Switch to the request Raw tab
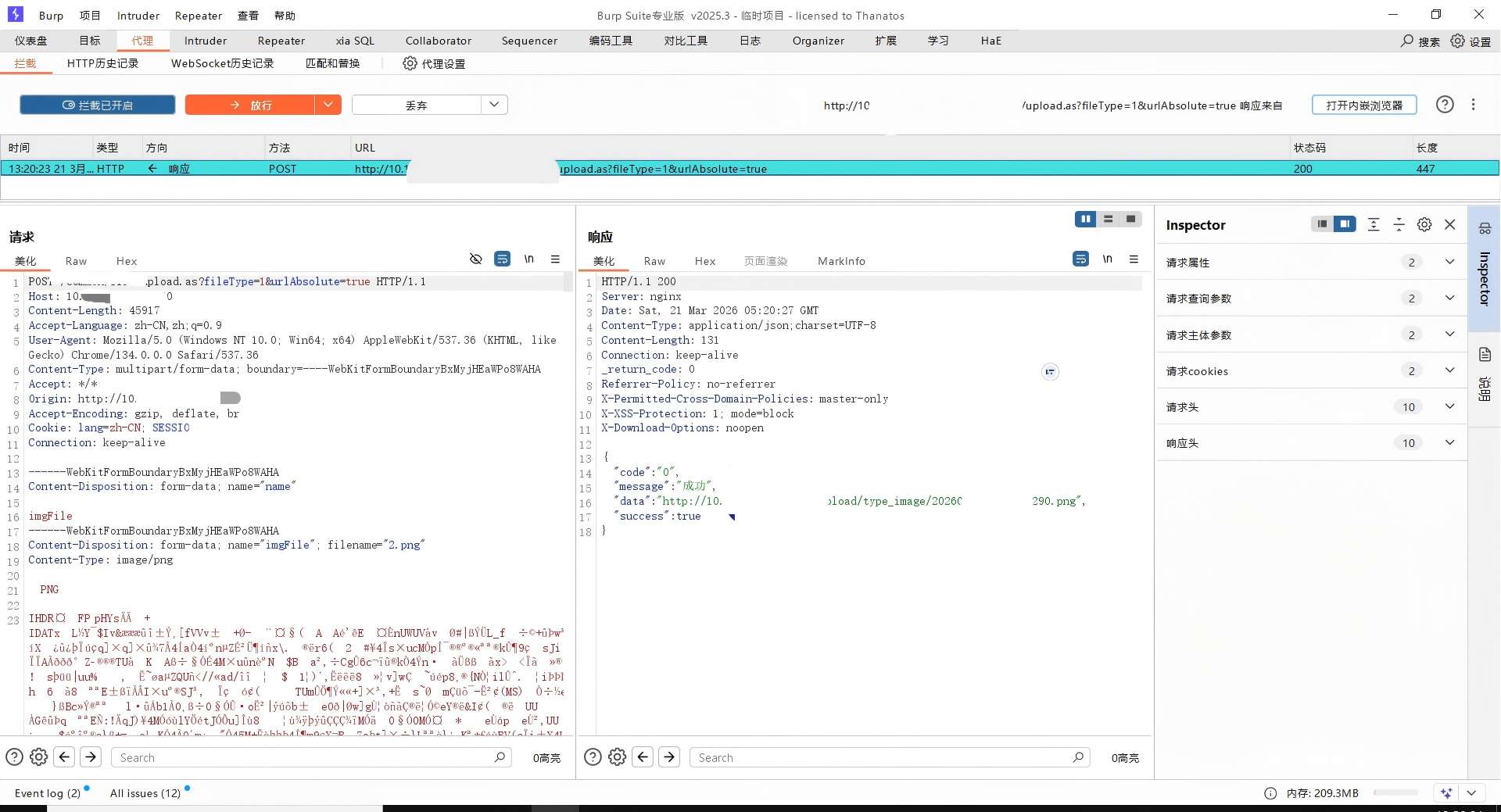Image resolution: width=1501 pixels, height=812 pixels. [x=76, y=261]
